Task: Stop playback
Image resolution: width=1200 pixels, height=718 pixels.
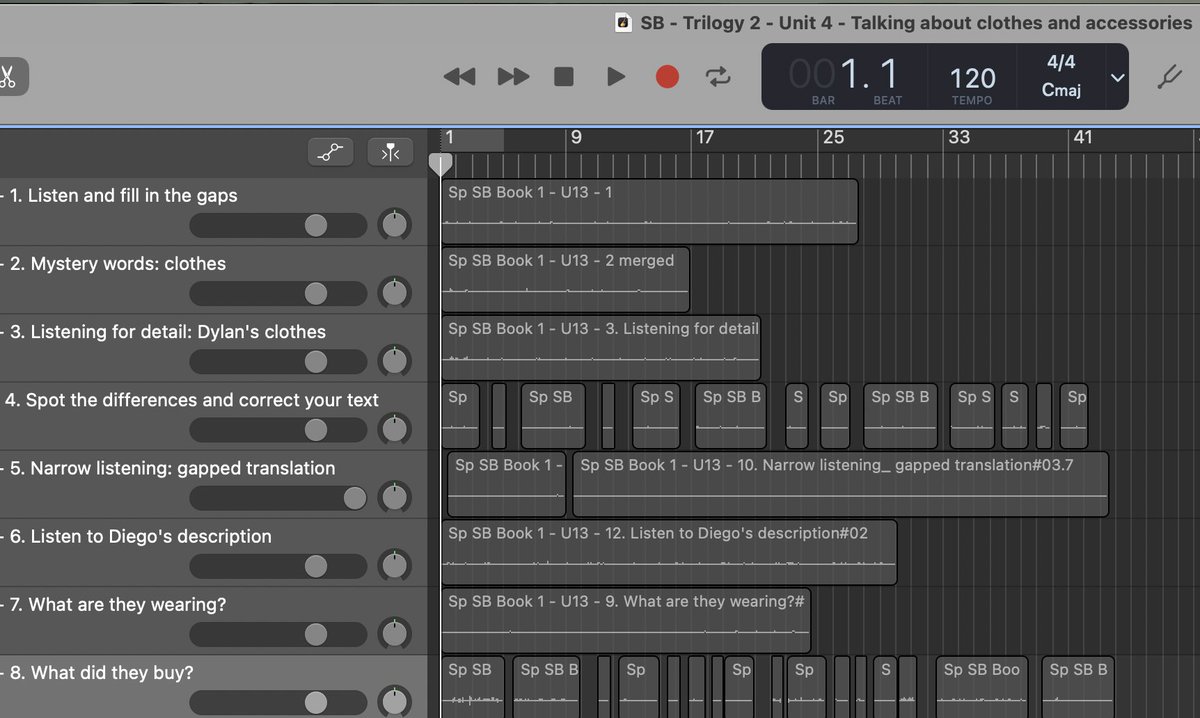Action: (564, 77)
